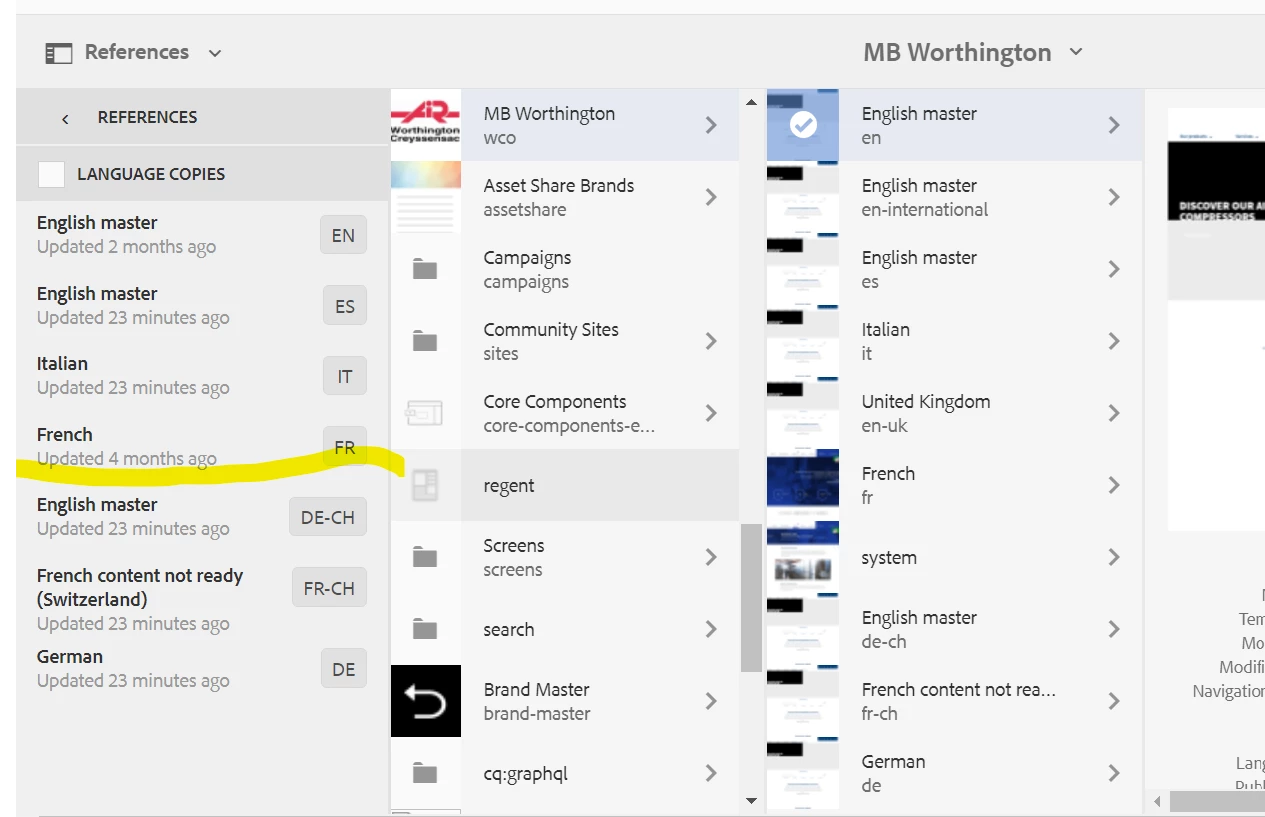Click the system page thumbnail
1265x817 pixels.
coord(803,557)
